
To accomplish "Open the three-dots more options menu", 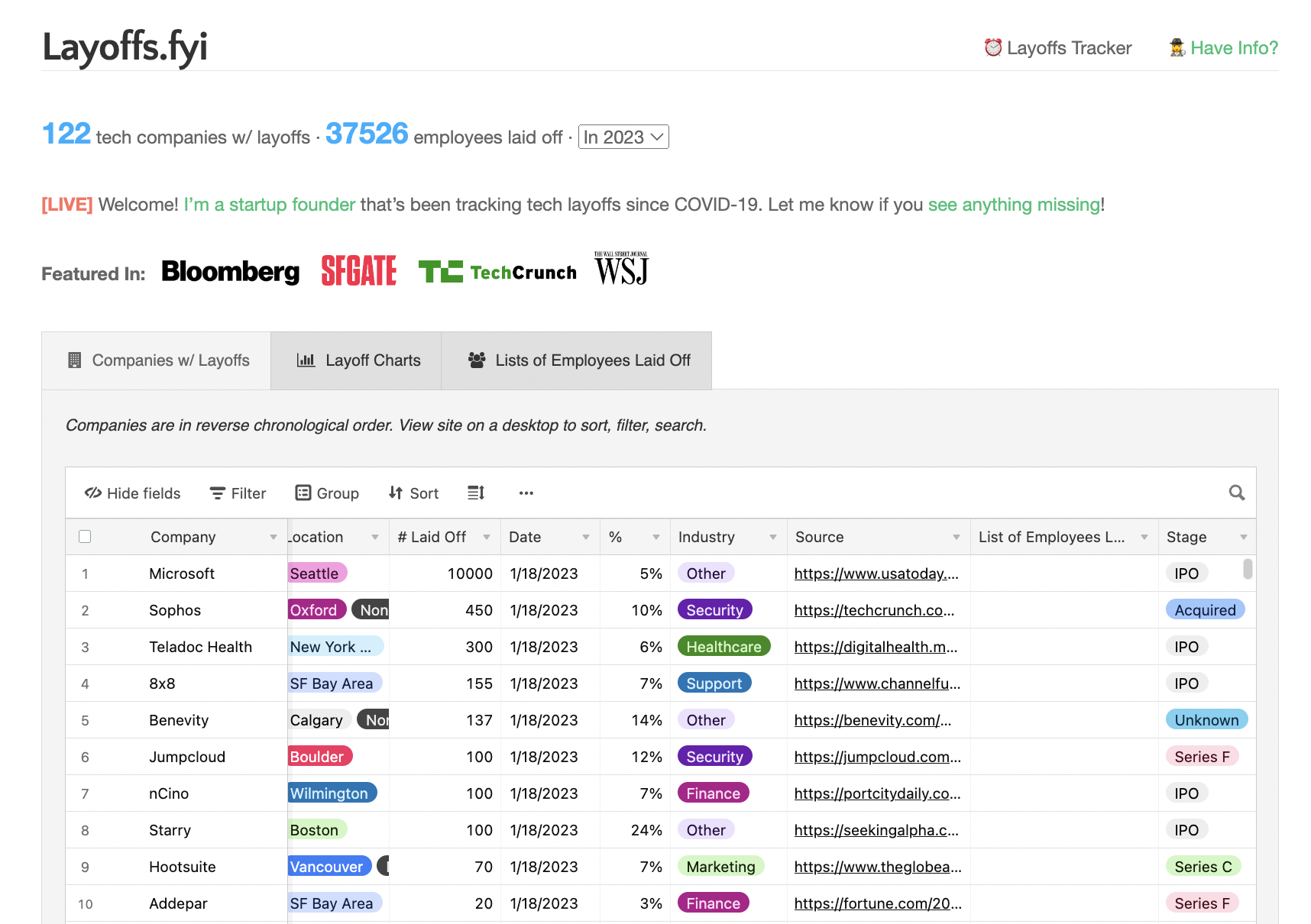I will [526, 493].
